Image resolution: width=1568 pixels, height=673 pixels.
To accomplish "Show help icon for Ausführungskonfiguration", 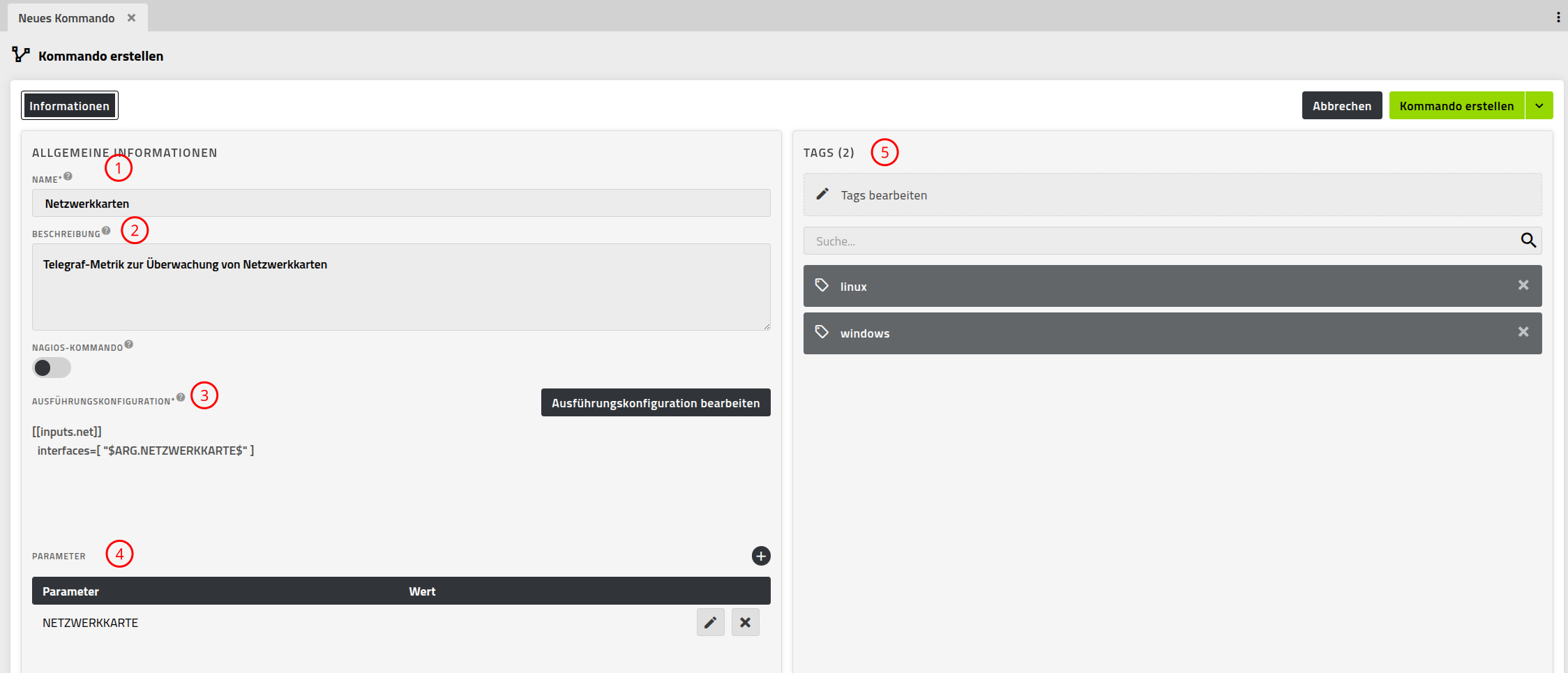I will [181, 398].
